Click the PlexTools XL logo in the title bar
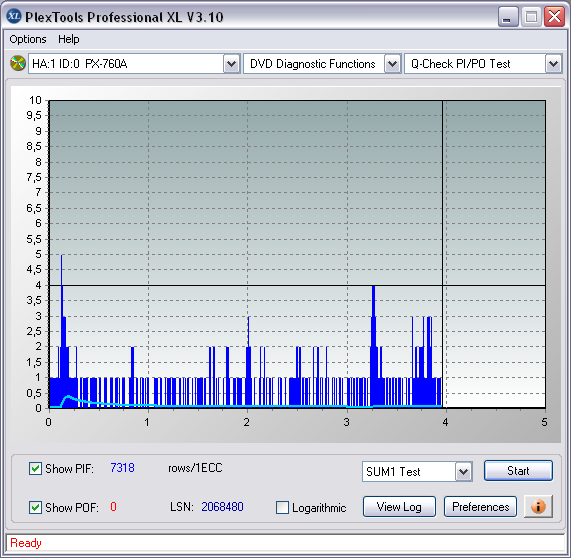 point(14,16)
